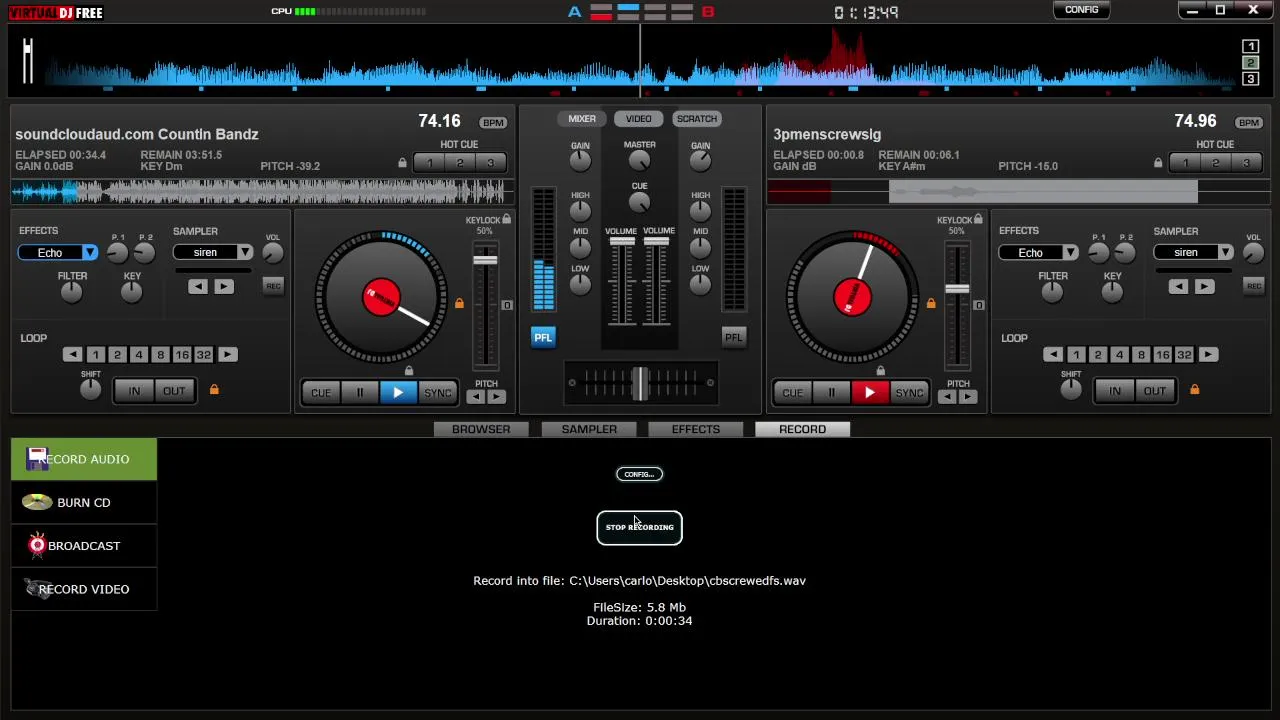
Task: Click the next sample arrow on right sampler
Action: (1204, 287)
